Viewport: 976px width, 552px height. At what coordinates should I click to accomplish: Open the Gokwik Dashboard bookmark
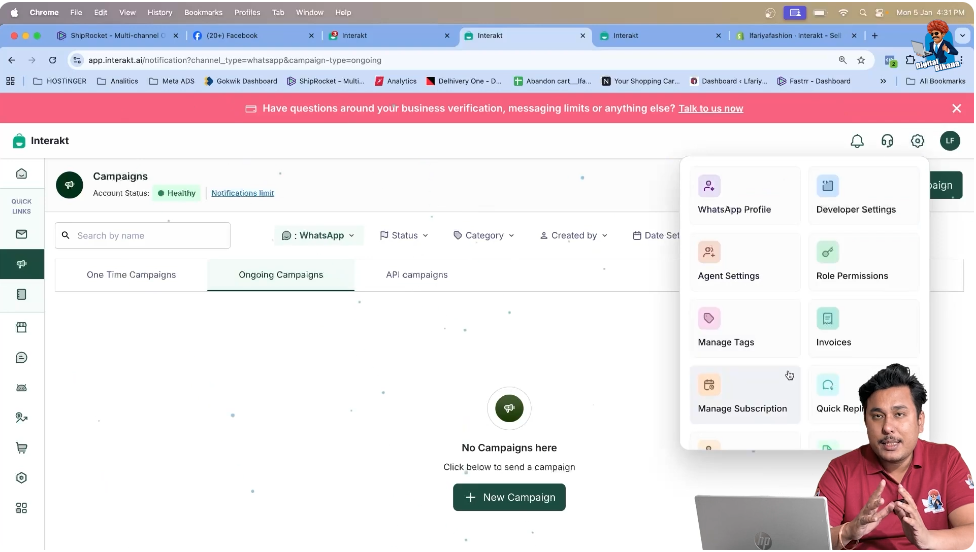tap(241, 81)
